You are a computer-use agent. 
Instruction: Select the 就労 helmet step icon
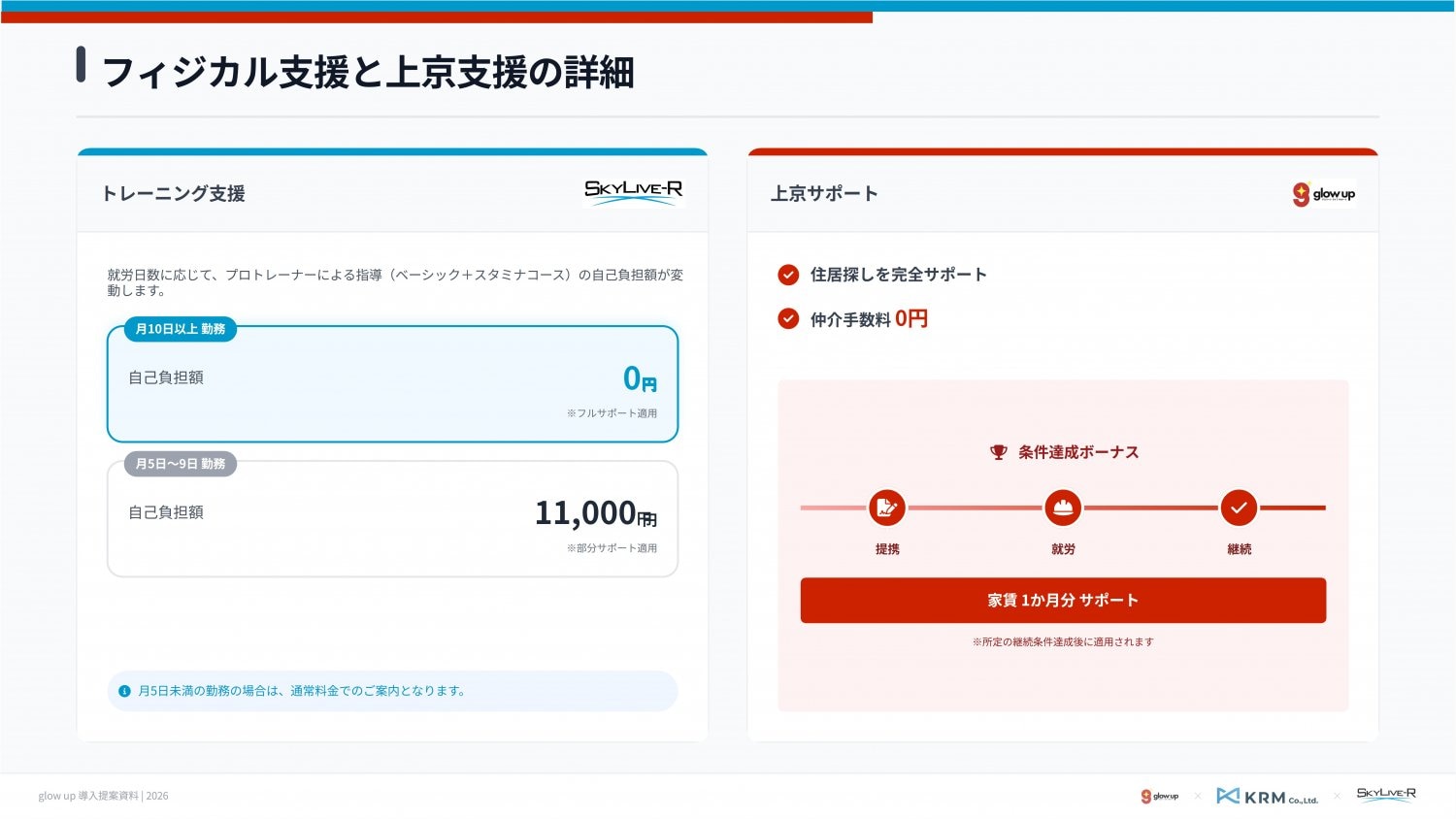(1063, 508)
